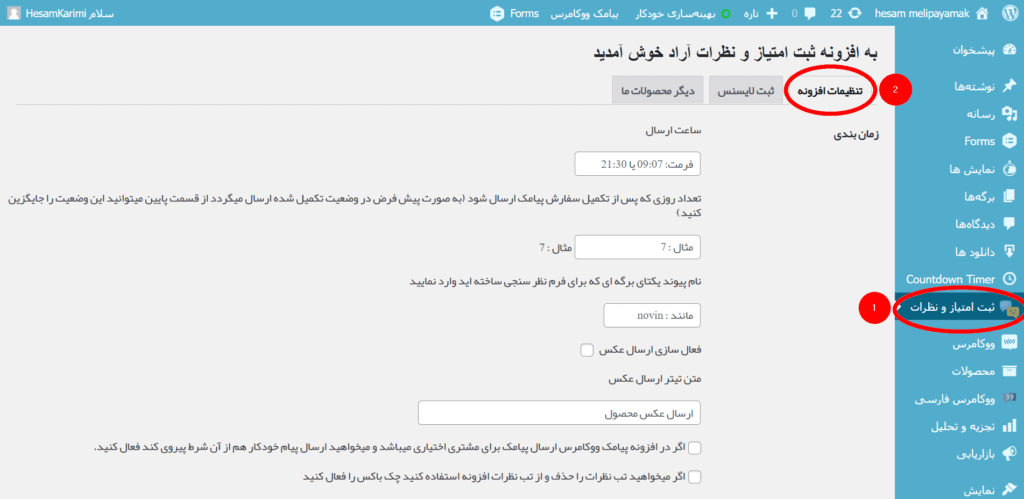Click تازه new content link
Viewport: 1024px width, 499px height.
coord(752,13)
